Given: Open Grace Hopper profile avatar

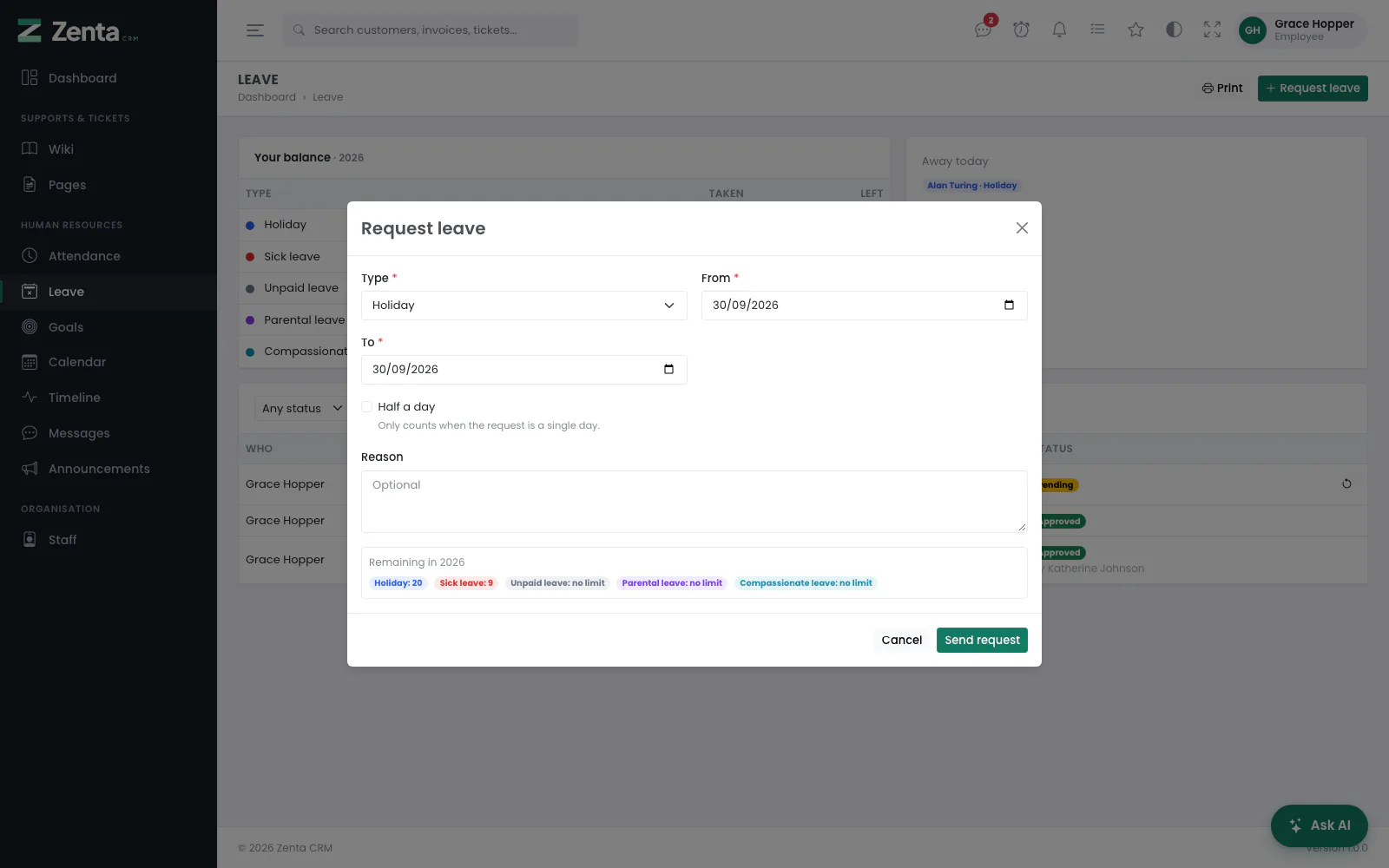Looking at the screenshot, I should click(1252, 30).
